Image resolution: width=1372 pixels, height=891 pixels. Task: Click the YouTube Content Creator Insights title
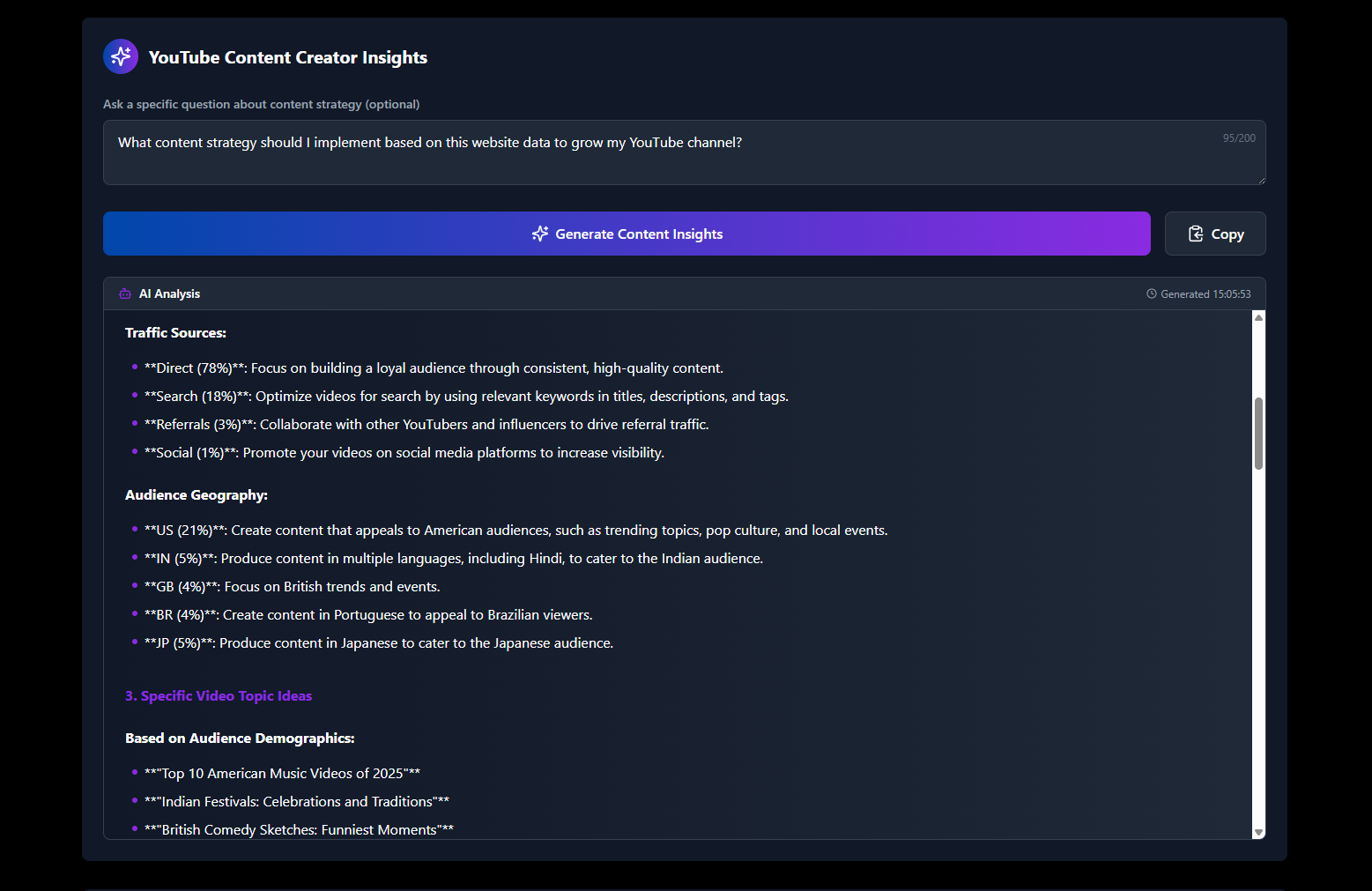pos(288,57)
